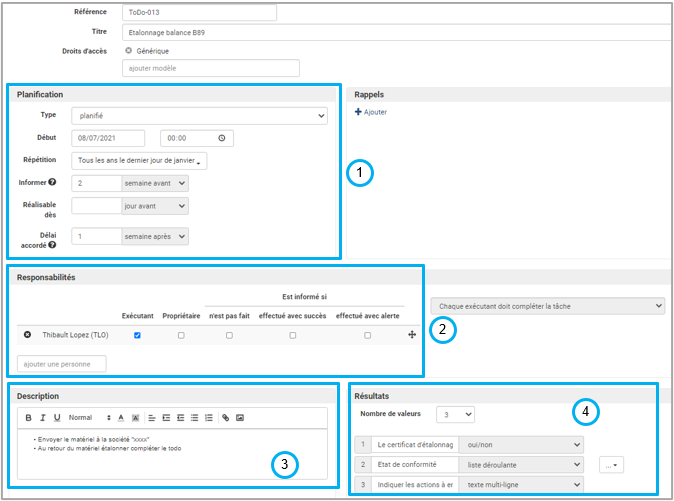Click the underline formatting icon
This screenshot has height=501, width=674.
(x=57, y=417)
